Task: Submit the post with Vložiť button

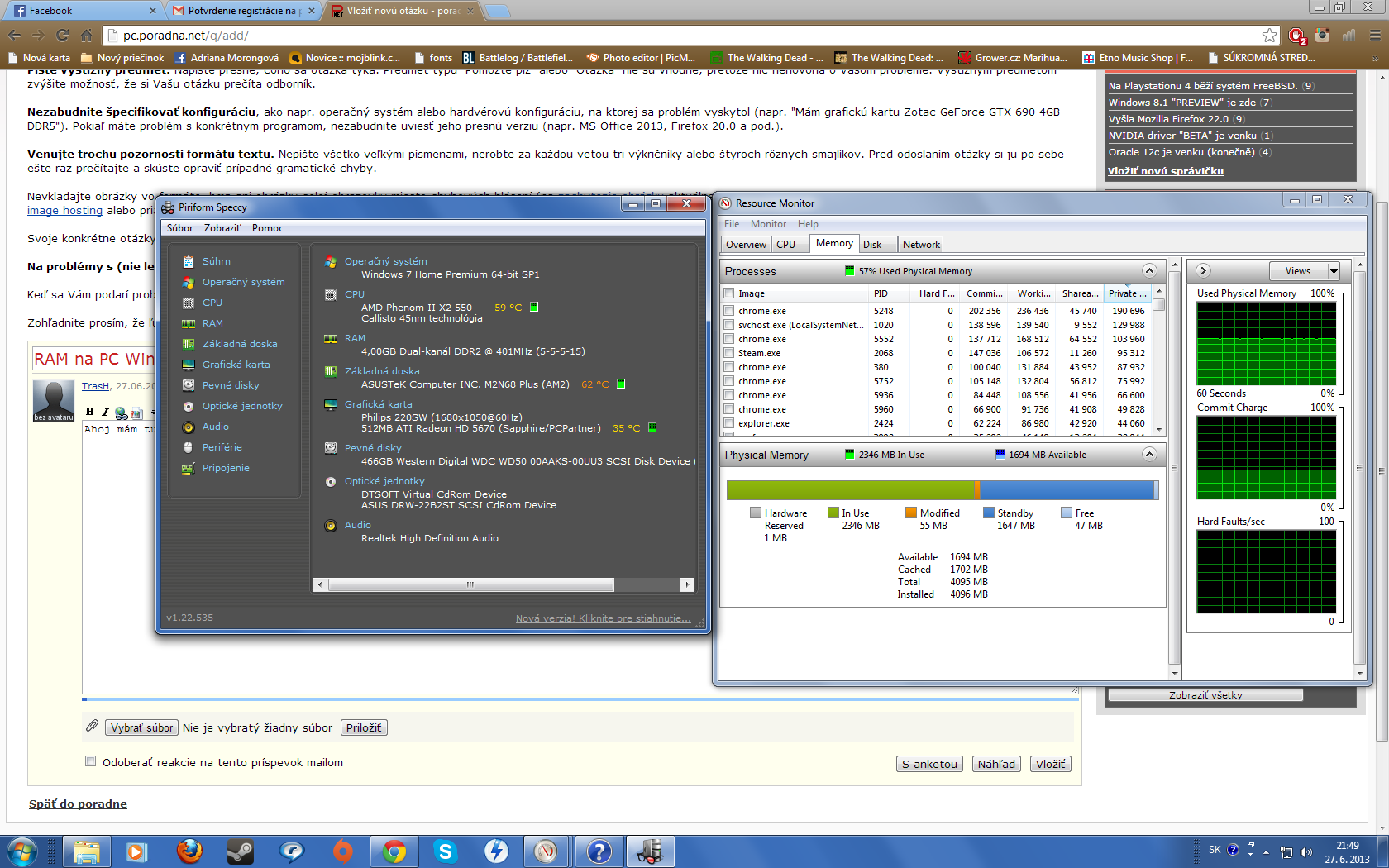Action: point(1051,764)
